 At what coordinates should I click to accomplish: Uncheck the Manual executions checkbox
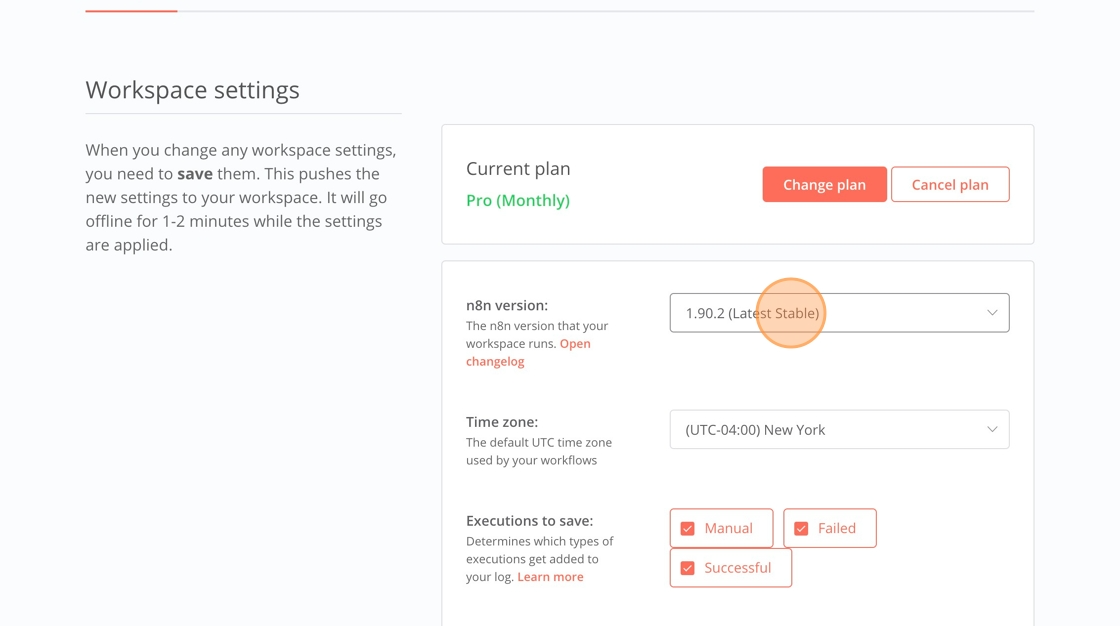coord(688,529)
